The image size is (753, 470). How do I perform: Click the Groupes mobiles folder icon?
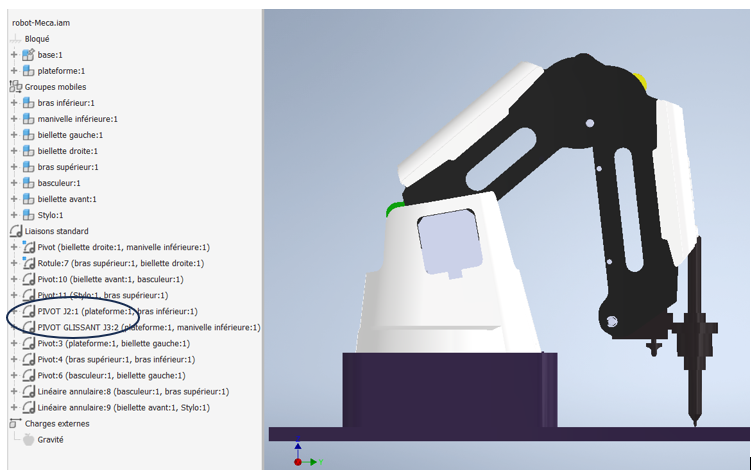16,87
